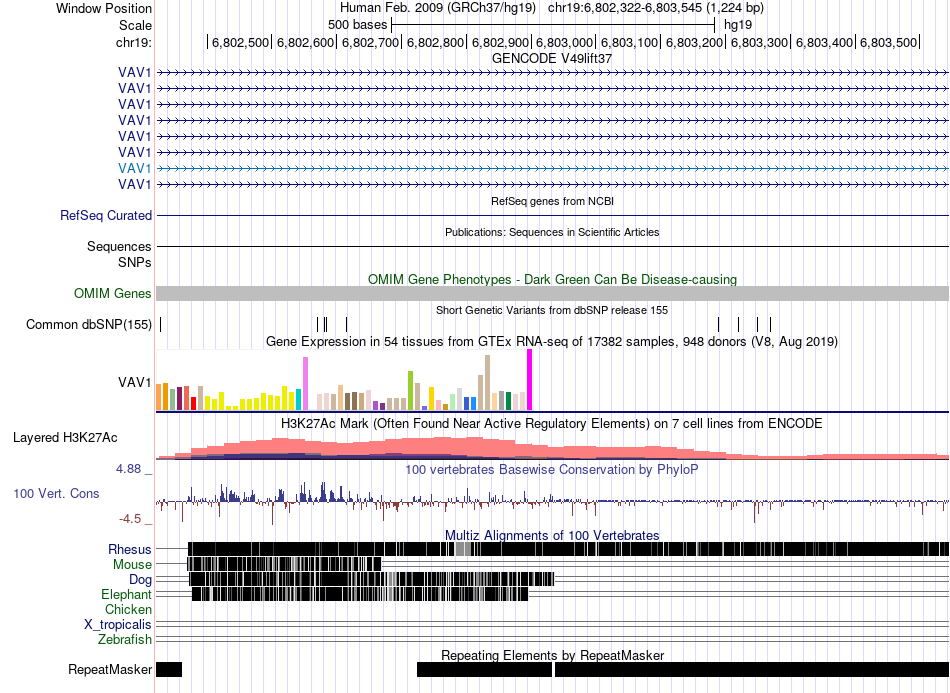Open 100 vertebrates Basewise Conservation by PhyloP title
Viewport: 950px width, 693px height.
552,469
